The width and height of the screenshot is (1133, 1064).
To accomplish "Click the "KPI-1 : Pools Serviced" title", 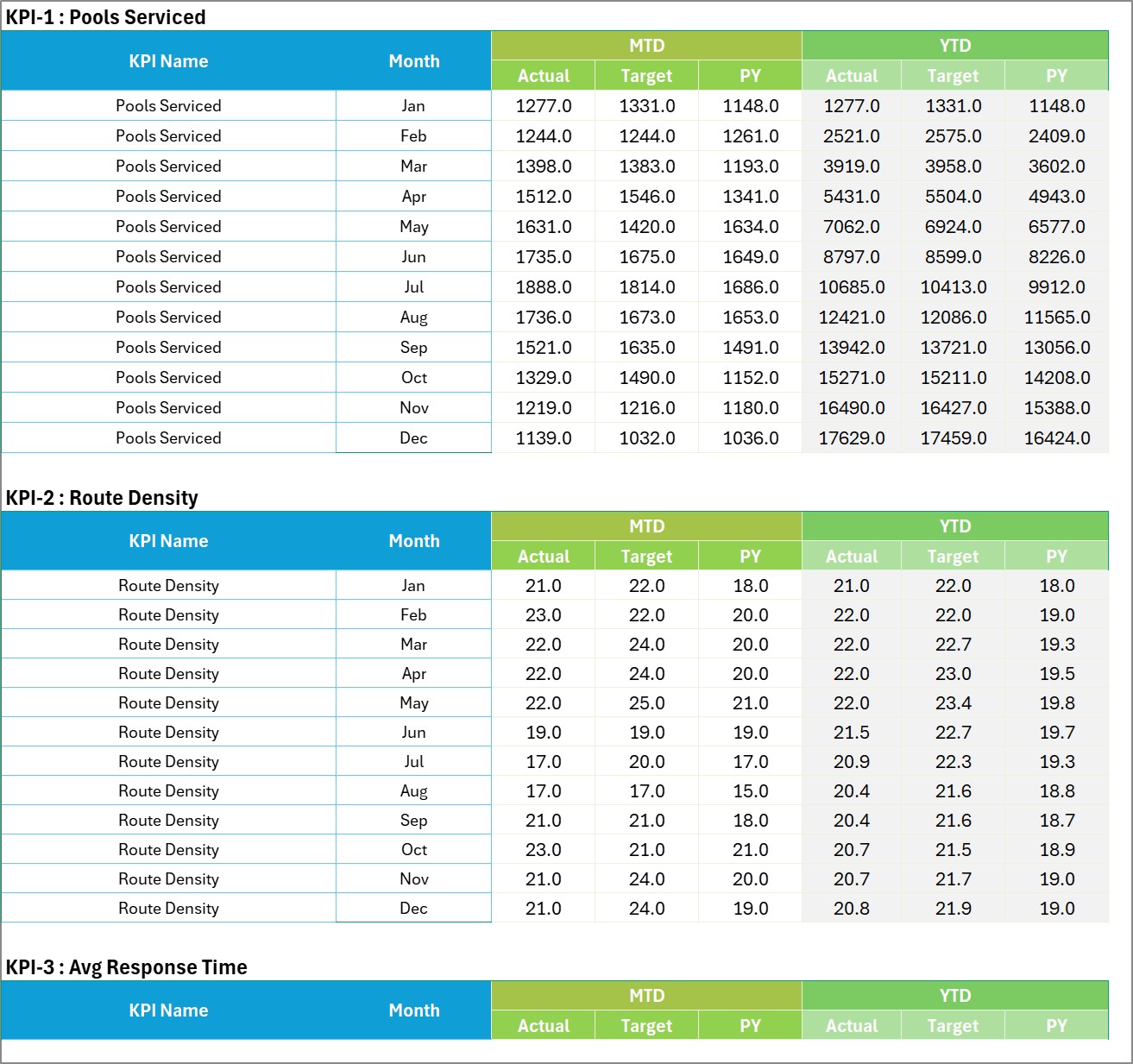I will coord(105,17).
